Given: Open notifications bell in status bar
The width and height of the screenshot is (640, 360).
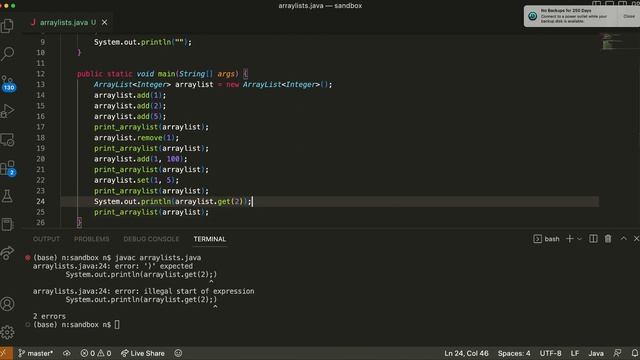Looking at the screenshot, I should pos(635,353).
